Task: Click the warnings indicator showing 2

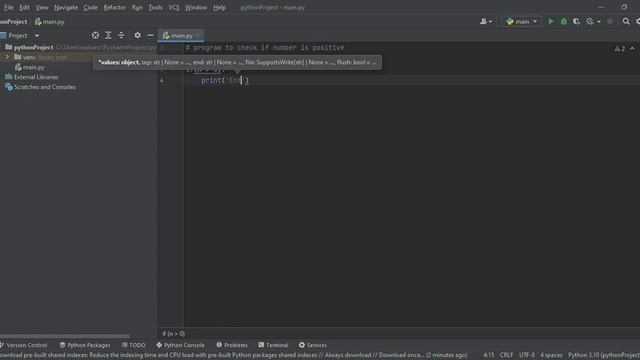Action: (620, 49)
